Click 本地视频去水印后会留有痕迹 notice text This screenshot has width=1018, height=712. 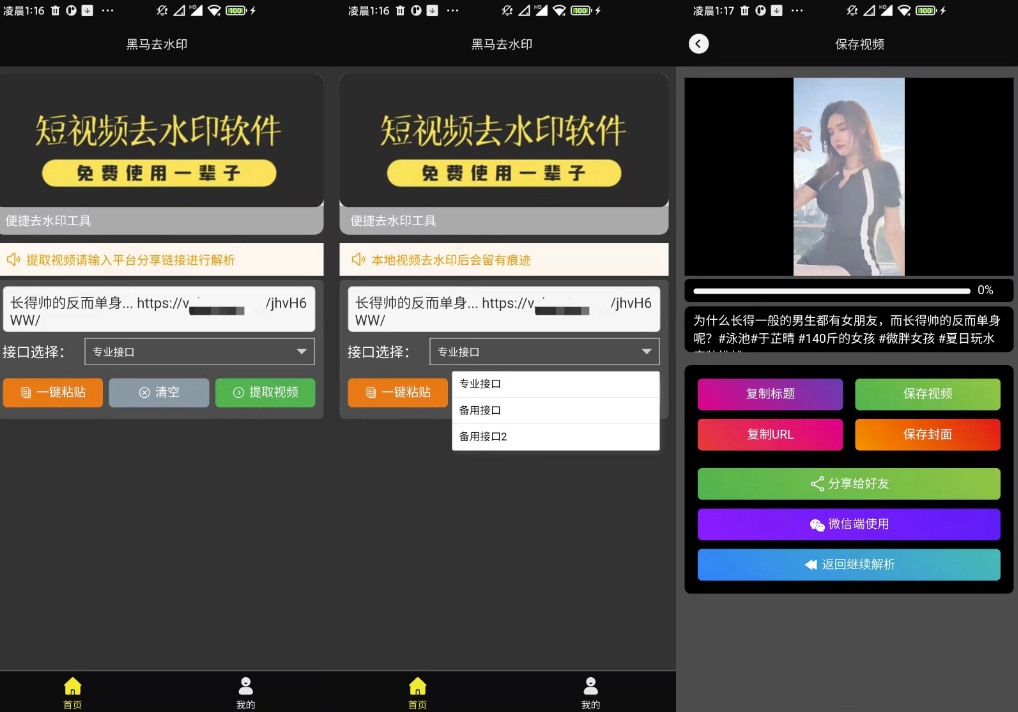click(451, 260)
